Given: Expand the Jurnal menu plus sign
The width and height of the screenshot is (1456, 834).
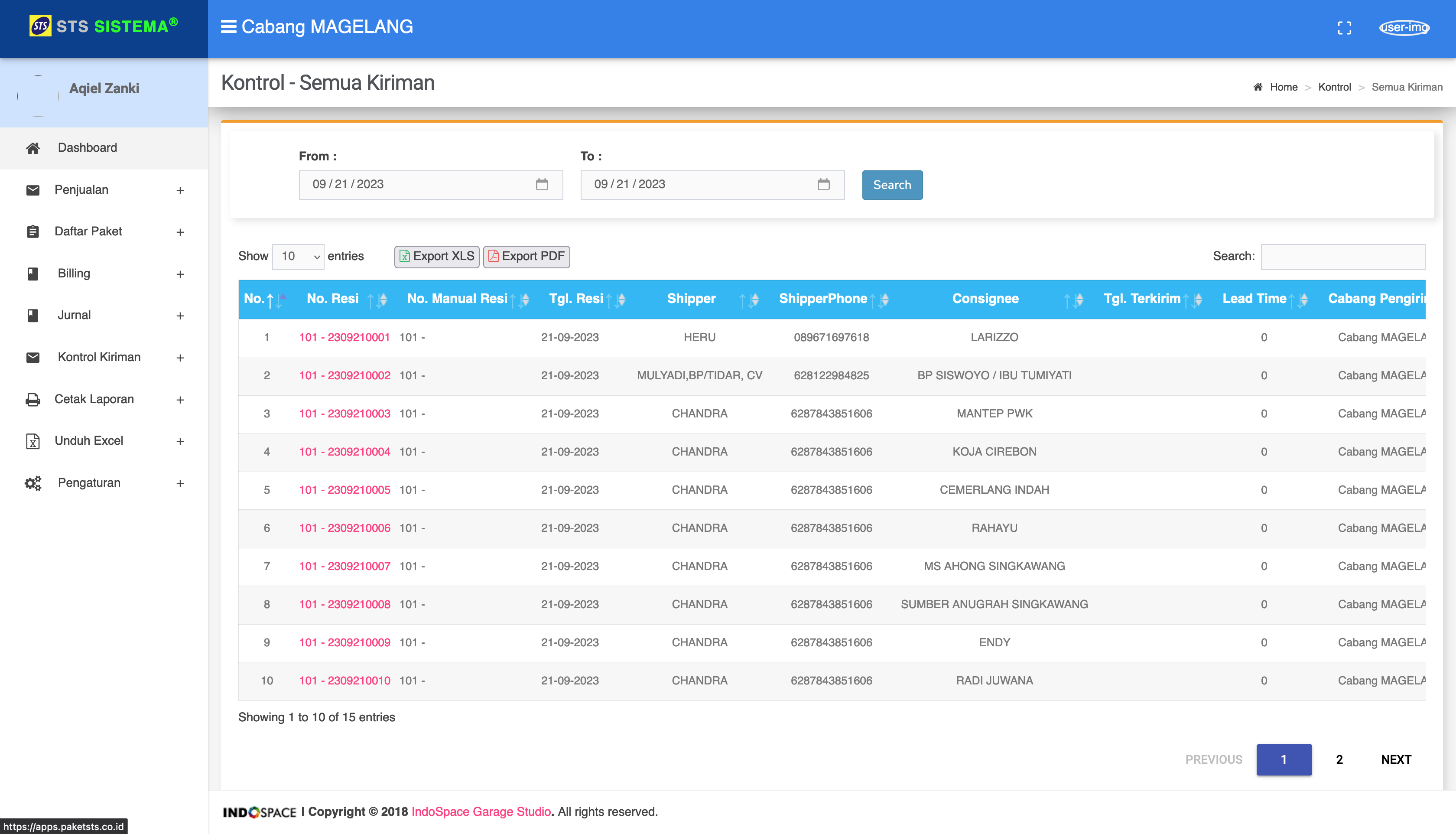Looking at the screenshot, I should 180,316.
